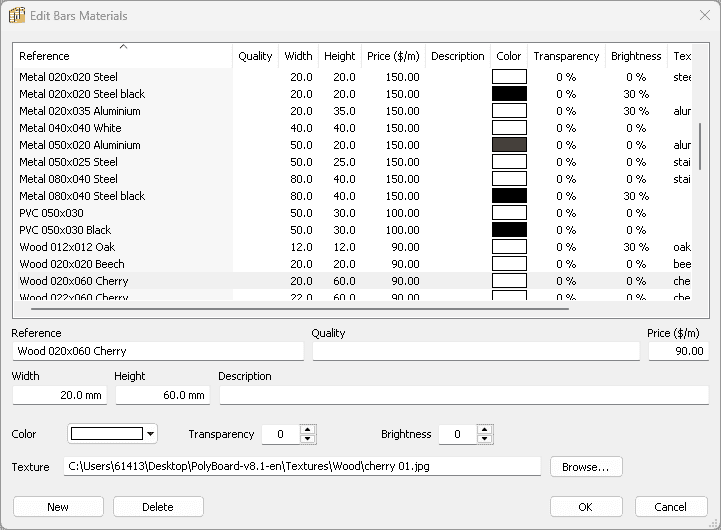Image resolution: width=721 pixels, height=530 pixels.
Task: Click the Brightness column header
Action: pyautogui.click(x=636, y=56)
